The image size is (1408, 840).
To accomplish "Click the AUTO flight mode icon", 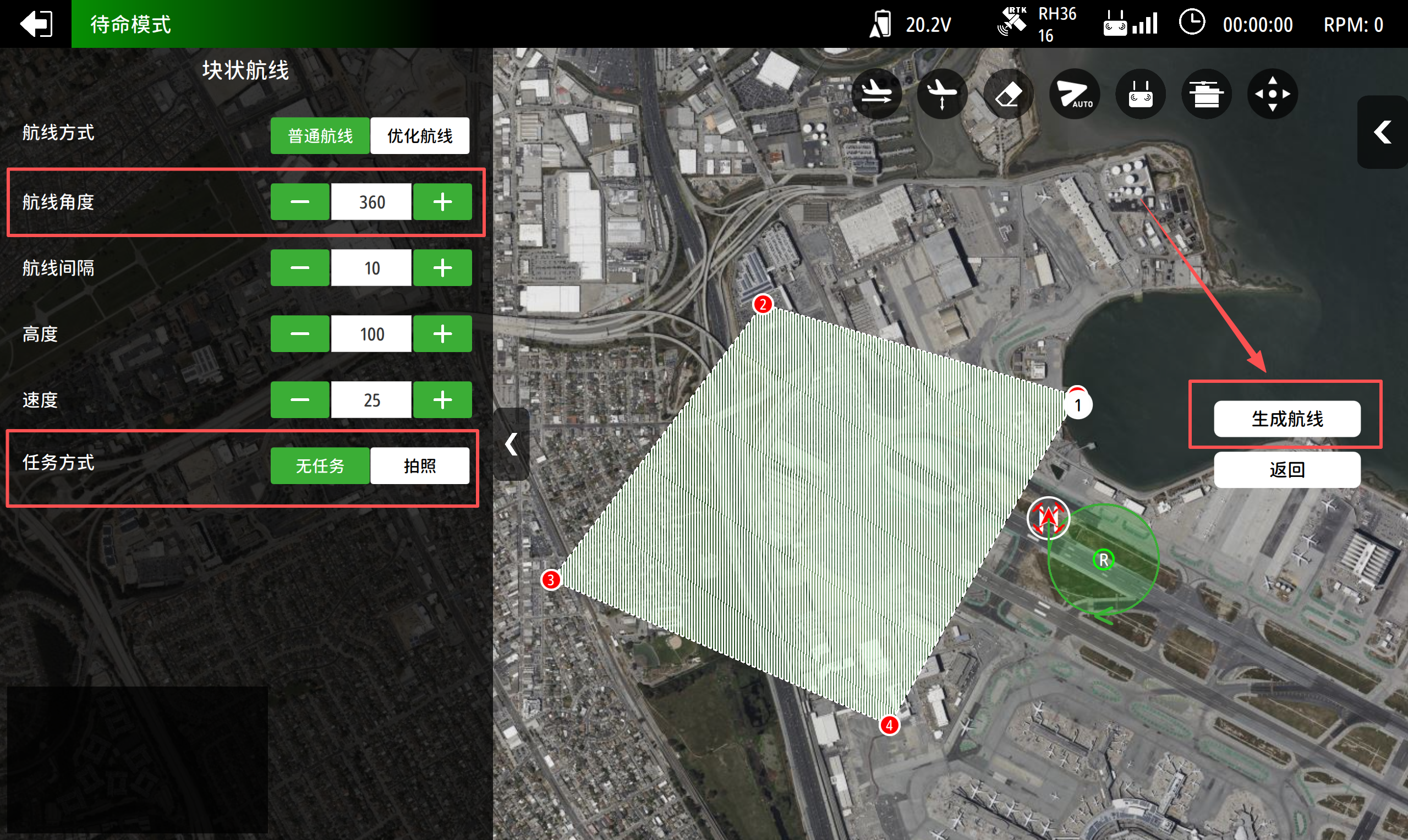I will tap(1074, 94).
